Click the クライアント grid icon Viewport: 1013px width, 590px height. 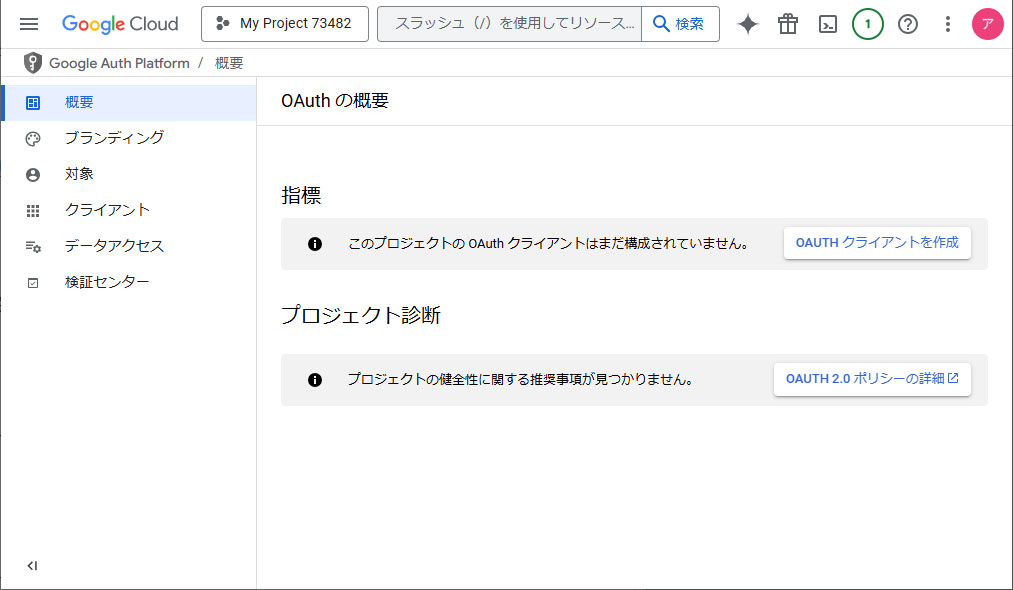33,211
